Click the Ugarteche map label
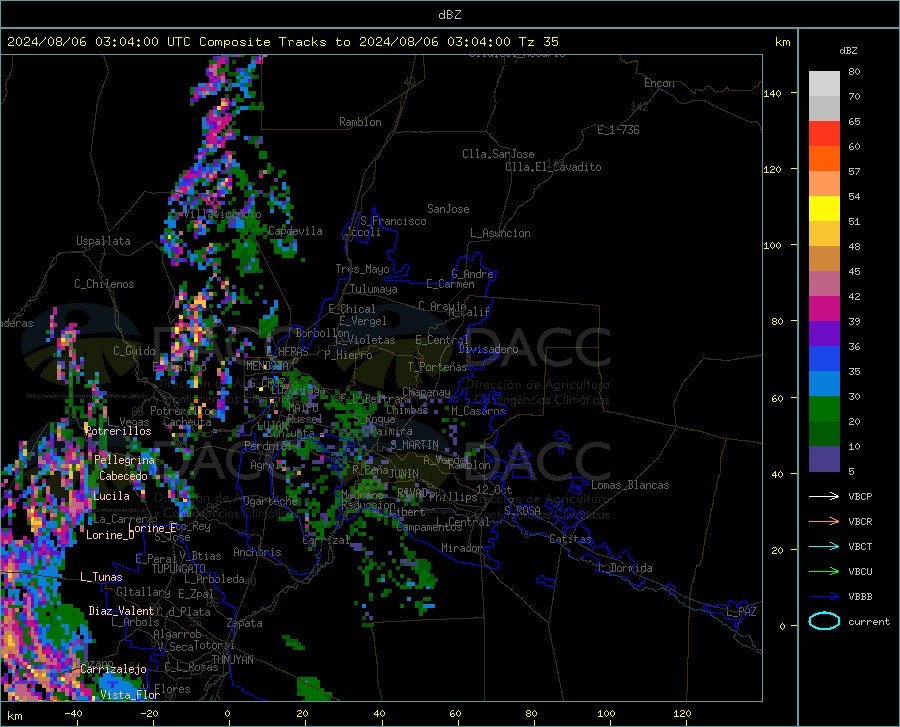This screenshot has width=900, height=727. coord(270,500)
